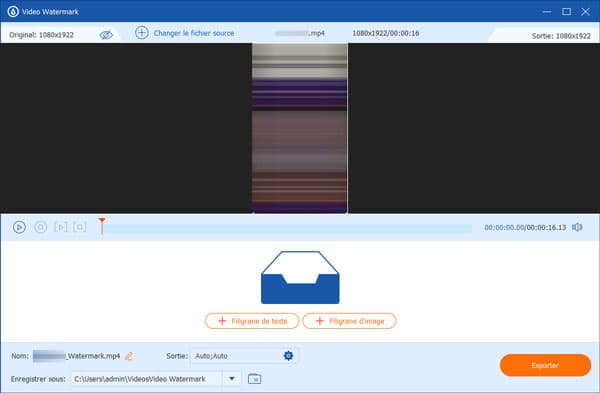
Task: Open output settings with gear icon
Action: 289,356
